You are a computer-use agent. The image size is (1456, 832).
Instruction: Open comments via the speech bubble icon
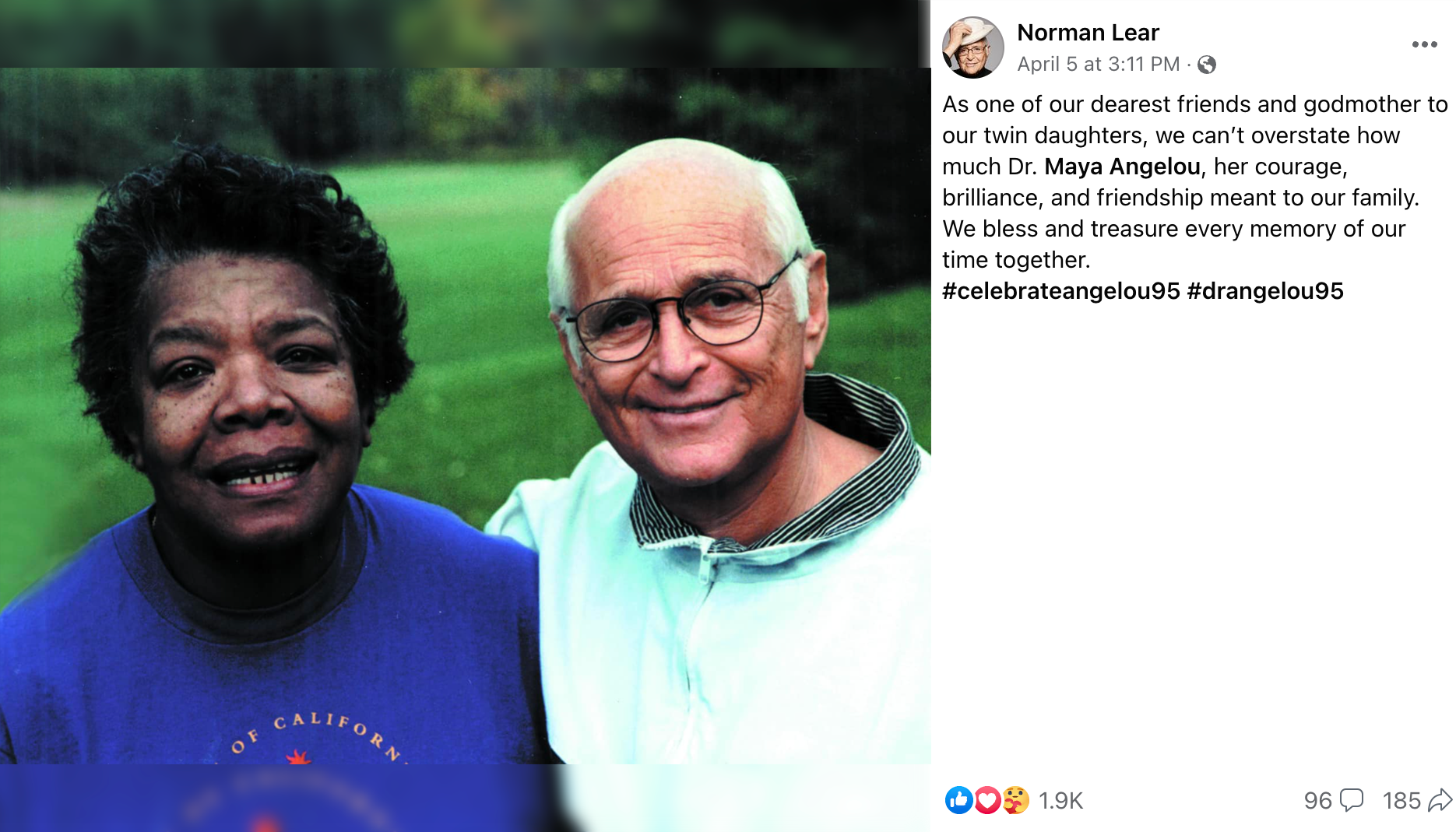pos(1352,800)
